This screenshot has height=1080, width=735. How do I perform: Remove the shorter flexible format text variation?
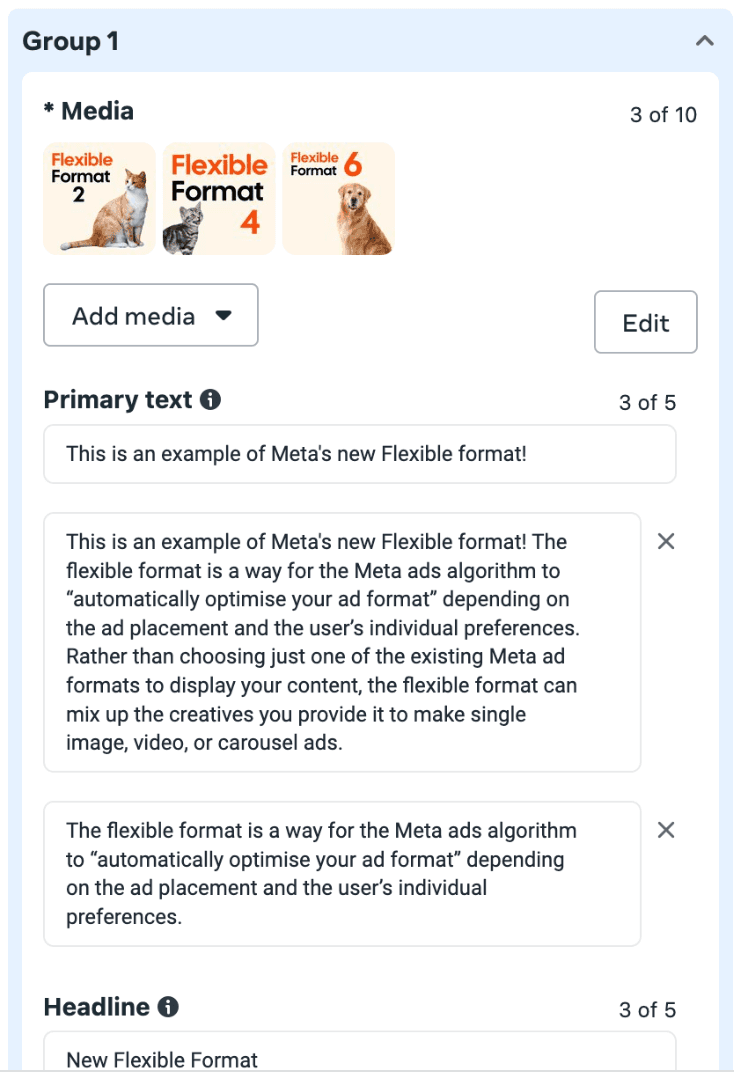click(666, 830)
